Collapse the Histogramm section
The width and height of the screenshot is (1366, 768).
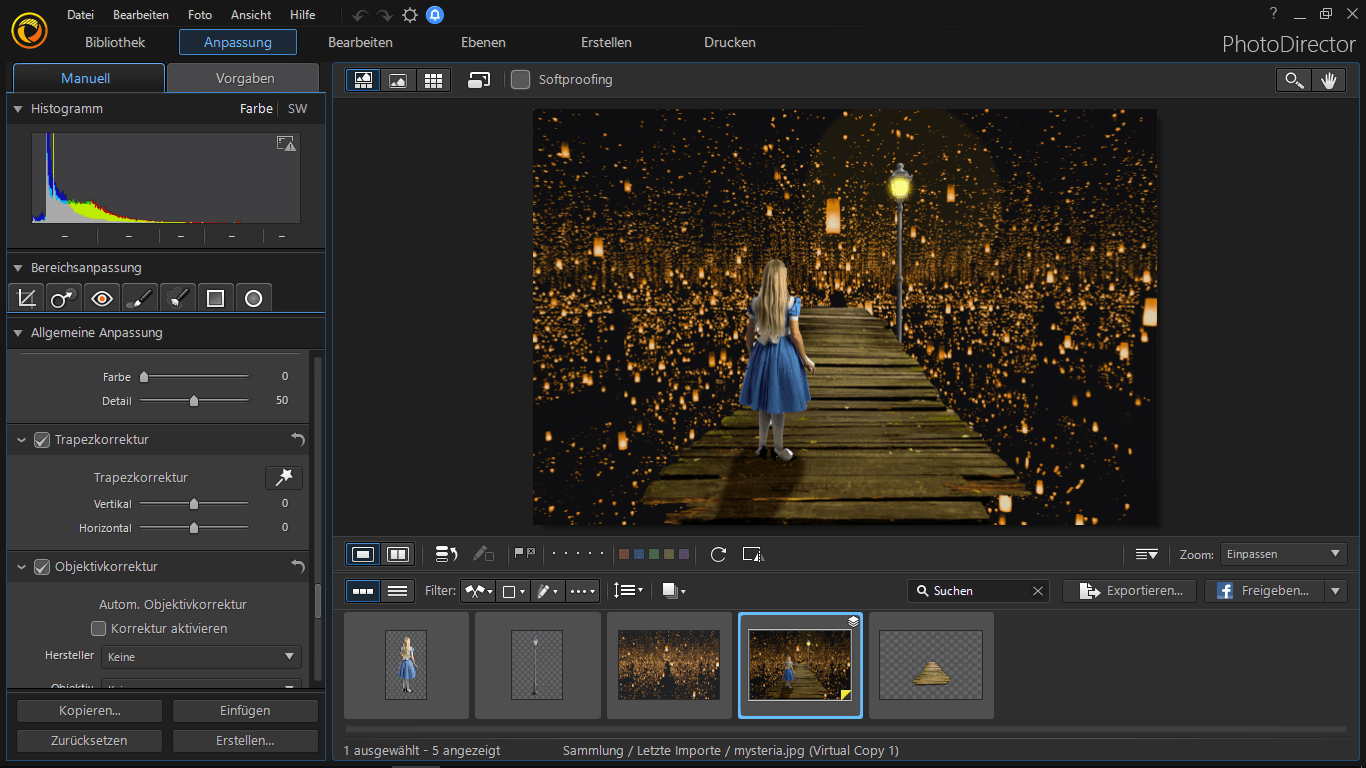[18, 109]
